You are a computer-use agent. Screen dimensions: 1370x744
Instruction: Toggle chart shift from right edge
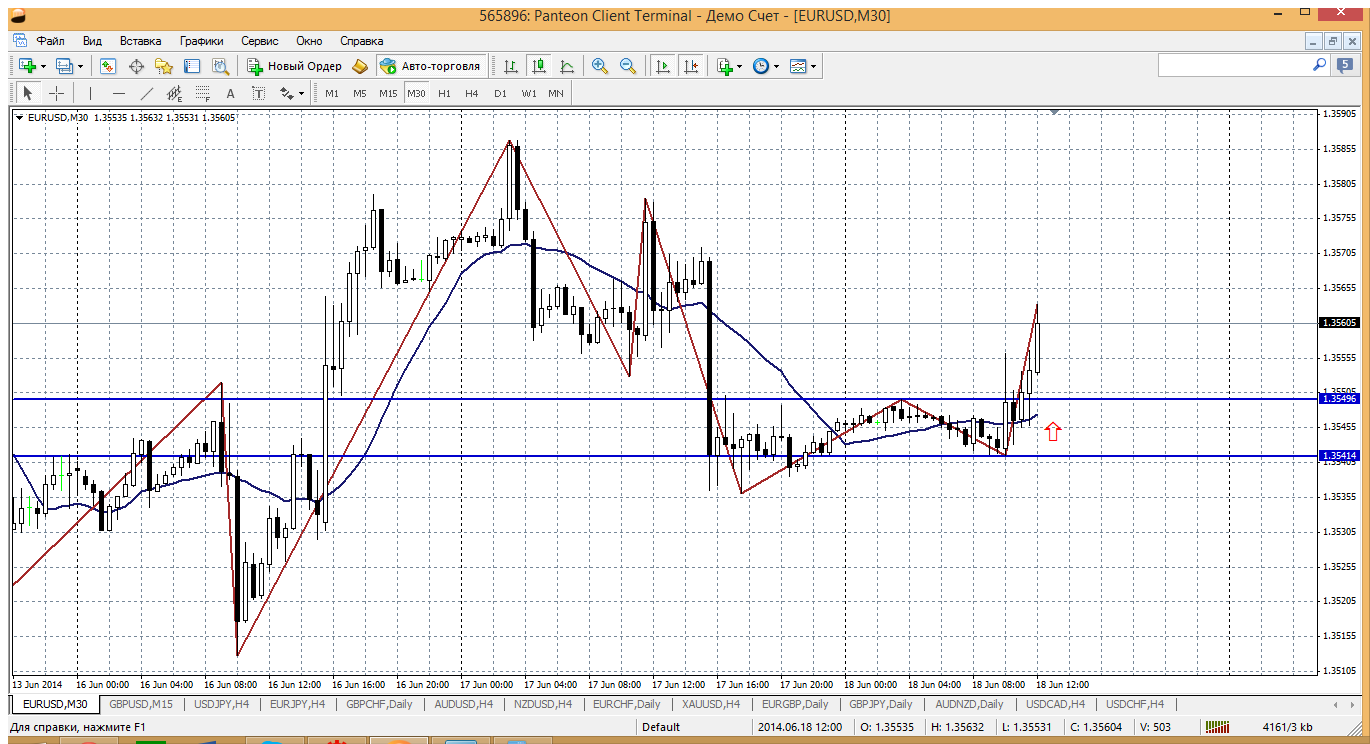[x=690, y=66]
